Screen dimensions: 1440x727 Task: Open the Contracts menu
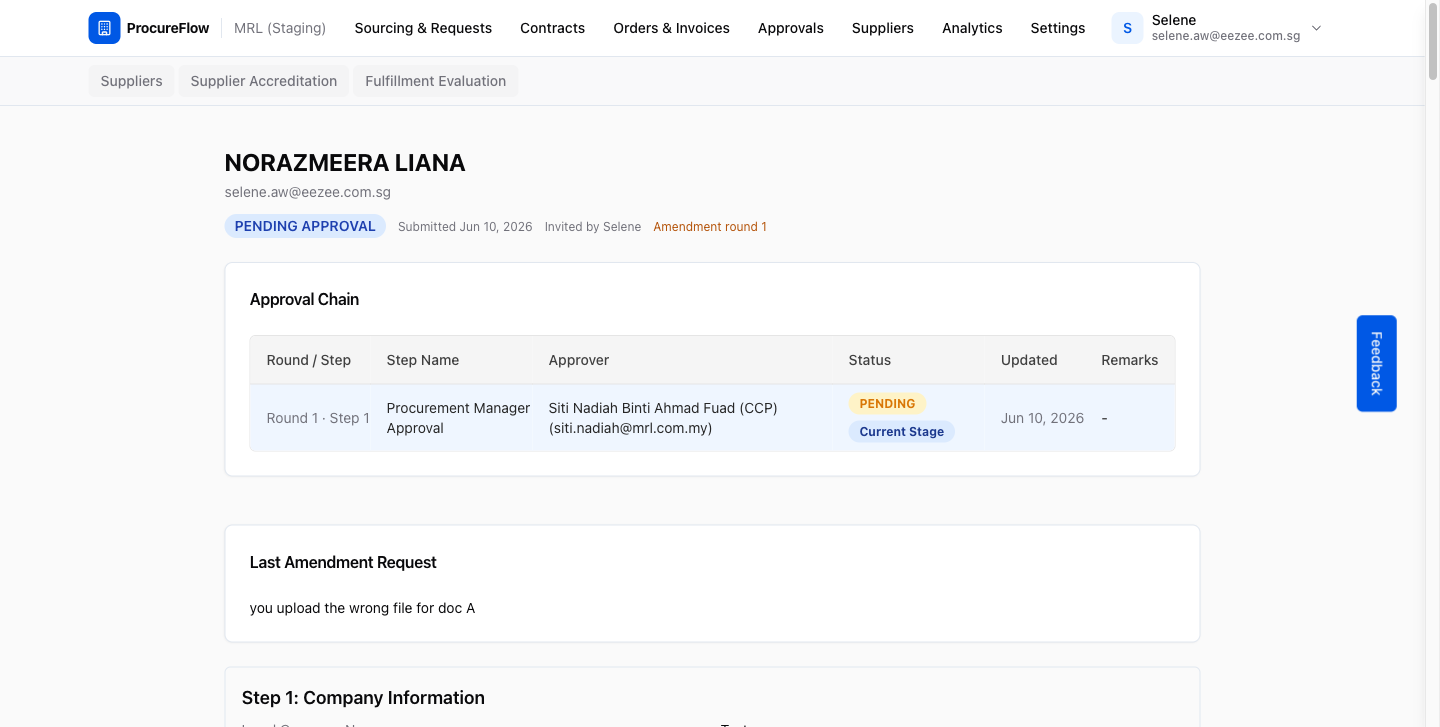point(552,28)
